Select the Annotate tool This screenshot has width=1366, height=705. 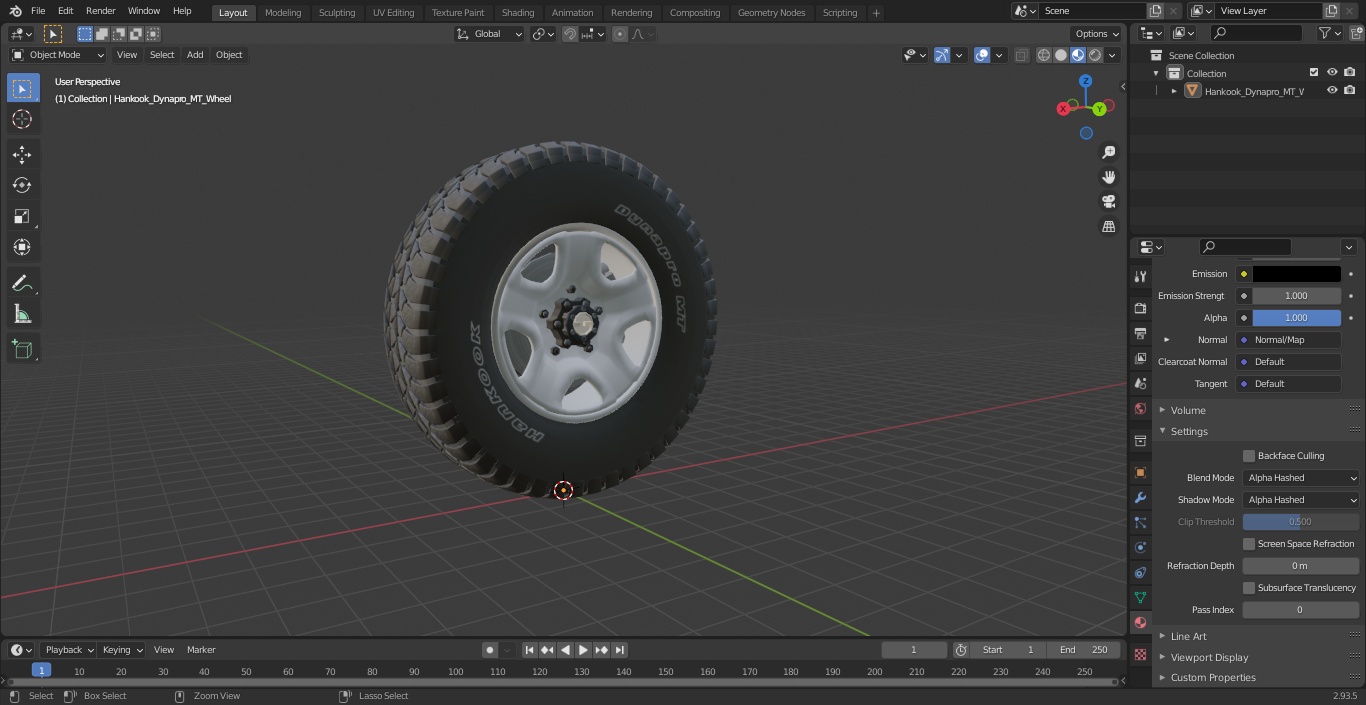22,284
